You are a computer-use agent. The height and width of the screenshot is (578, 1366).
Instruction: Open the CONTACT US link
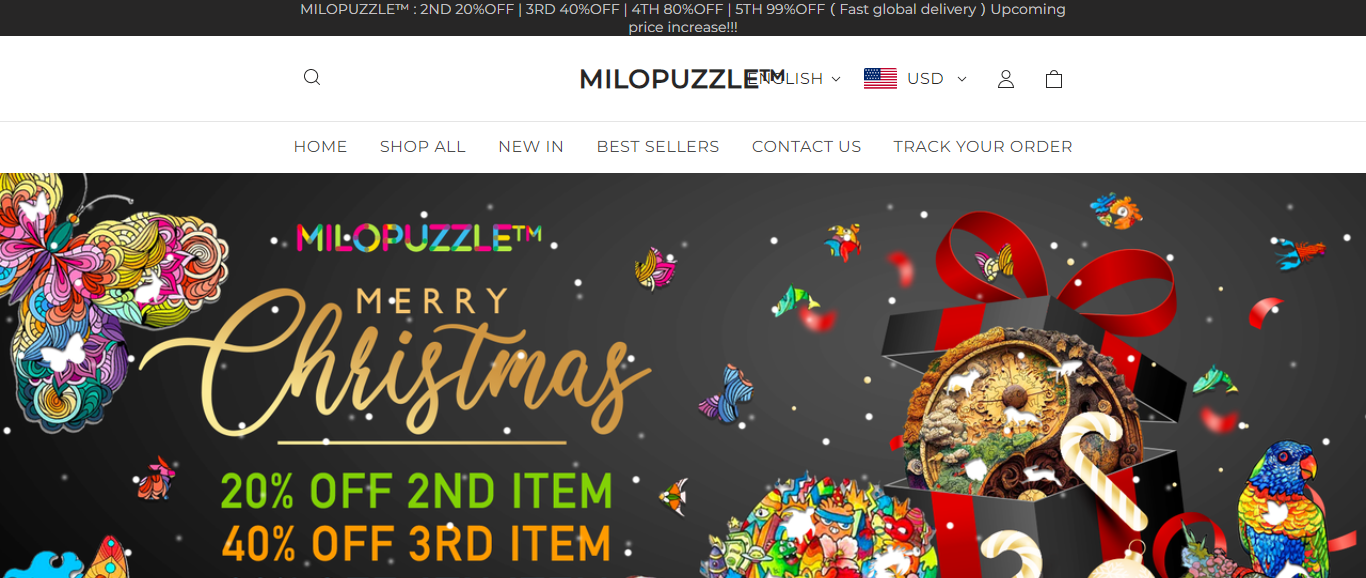[x=806, y=147]
